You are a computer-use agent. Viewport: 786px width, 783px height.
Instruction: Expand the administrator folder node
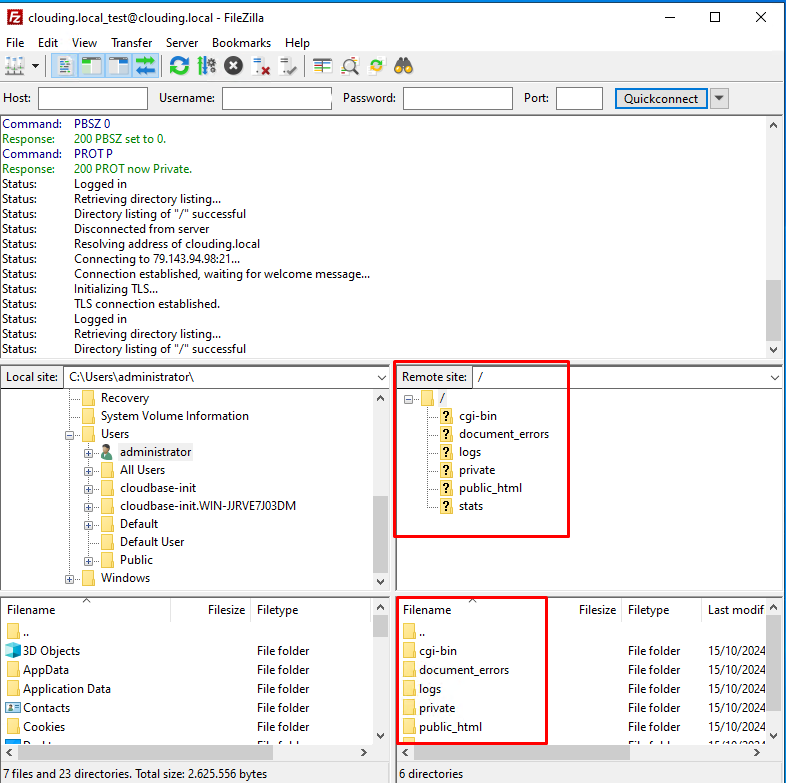pyautogui.click(x=88, y=453)
